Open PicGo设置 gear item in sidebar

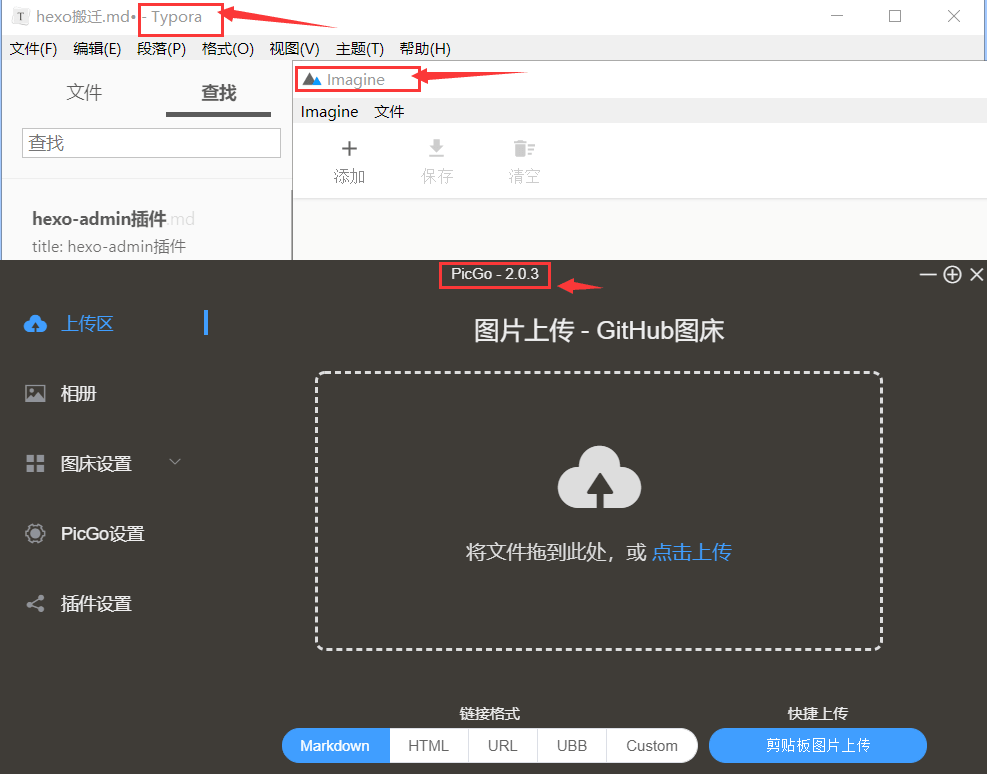click(x=85, y=534)
